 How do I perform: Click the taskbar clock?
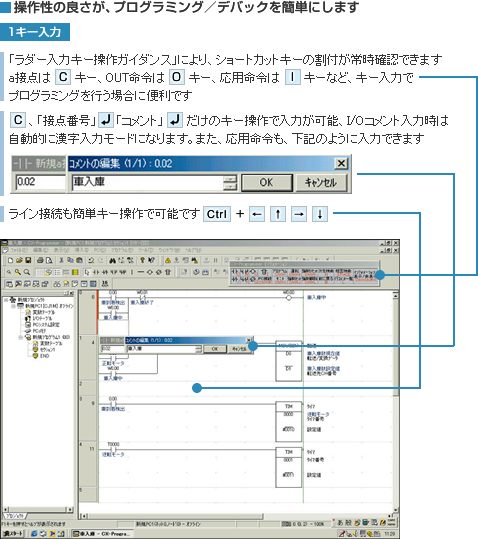[x=389, y=534]
